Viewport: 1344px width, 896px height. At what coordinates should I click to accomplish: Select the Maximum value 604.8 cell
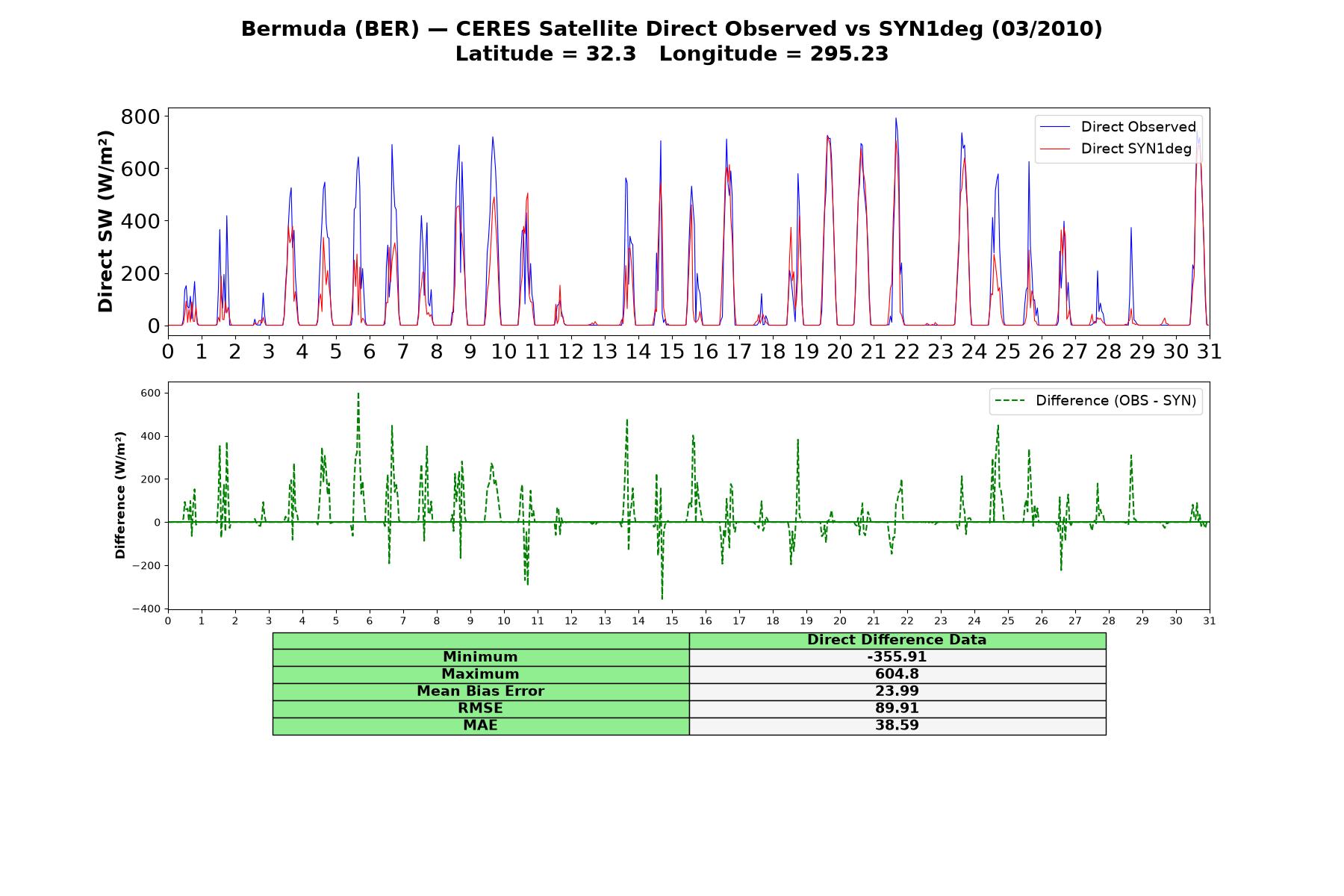(x=897, y=674)
